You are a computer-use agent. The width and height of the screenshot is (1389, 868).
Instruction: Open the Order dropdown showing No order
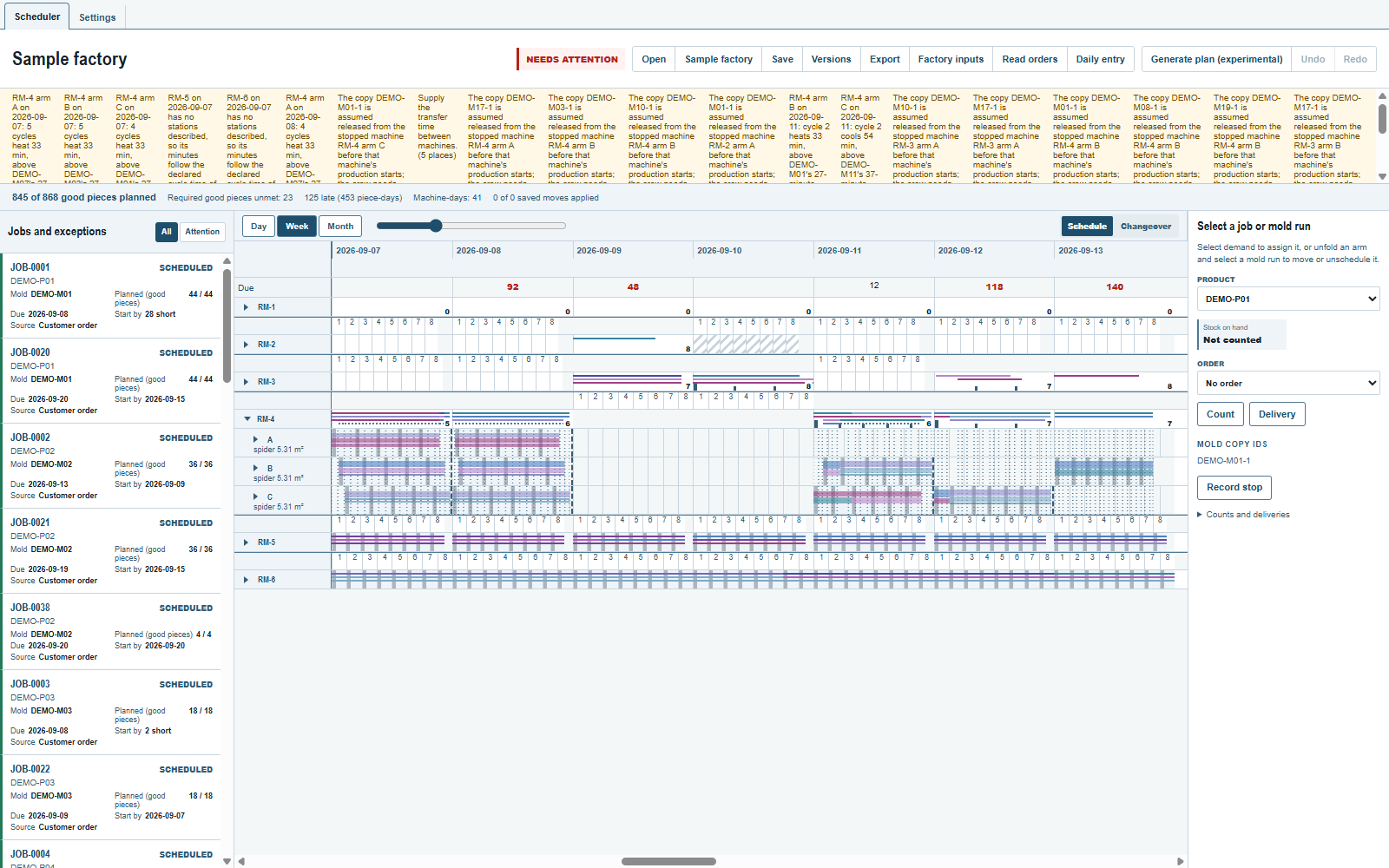(x=1288, y=383)
